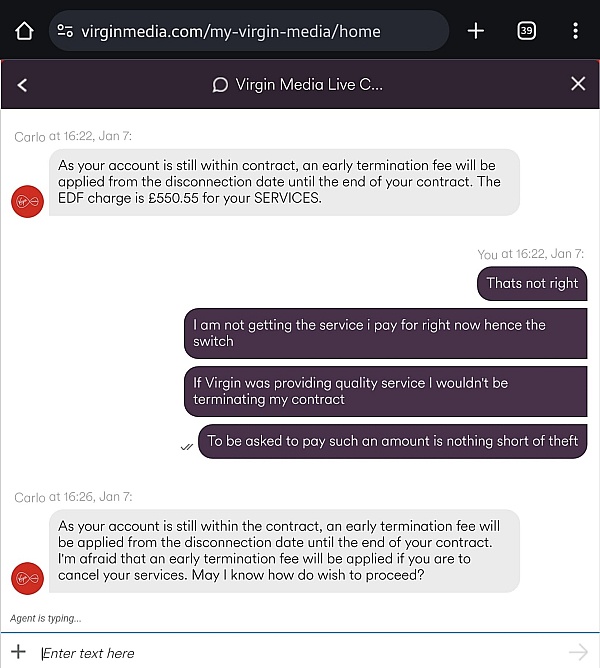Tap the browser home icon
Viewport: 600px width, 668px height.
point(24,31)
